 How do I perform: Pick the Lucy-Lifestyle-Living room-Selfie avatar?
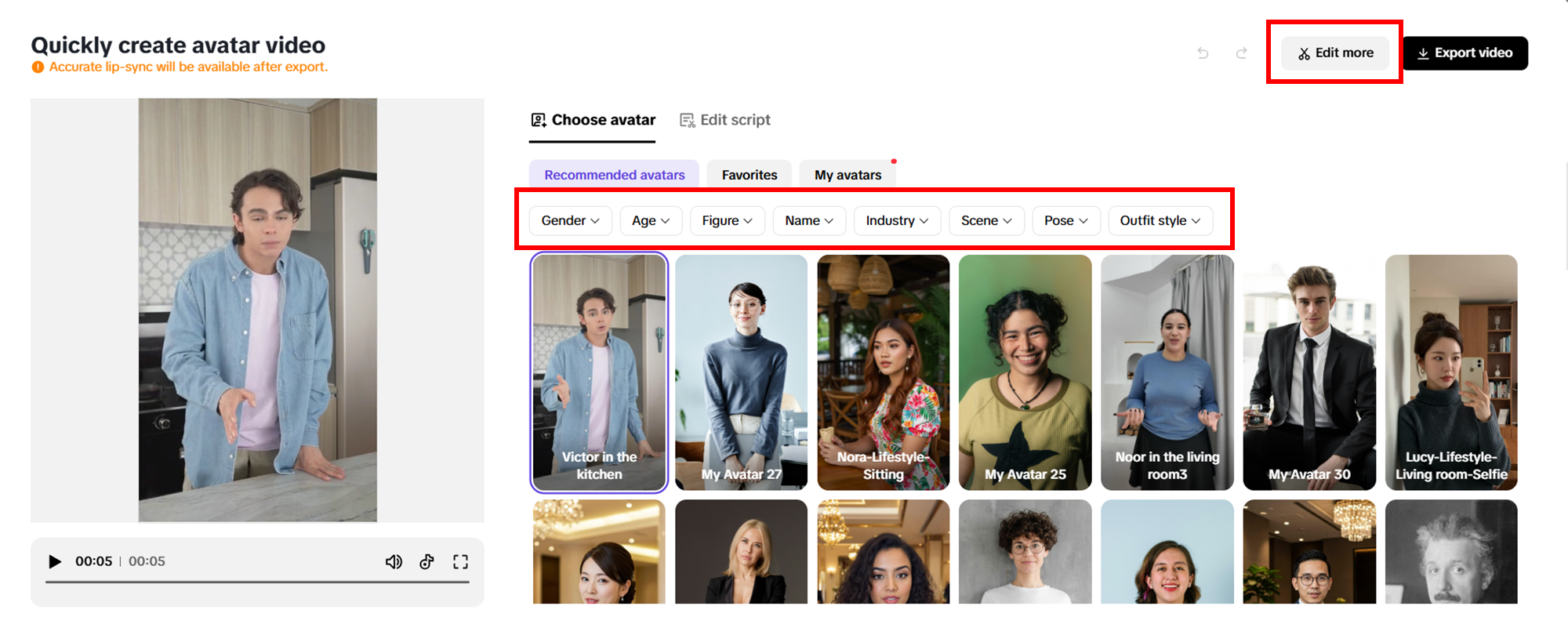pyautogui.click(x=1451, y=372)
